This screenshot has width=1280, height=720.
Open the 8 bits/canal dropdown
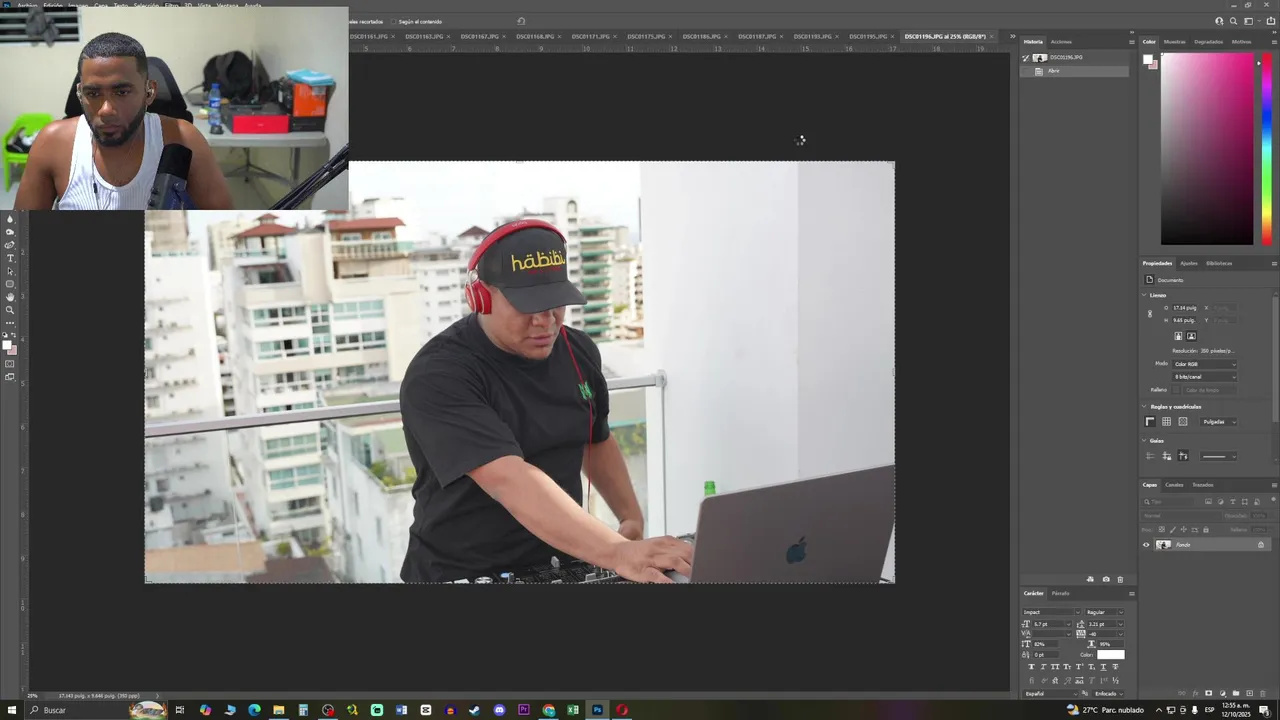point(1204,377)
